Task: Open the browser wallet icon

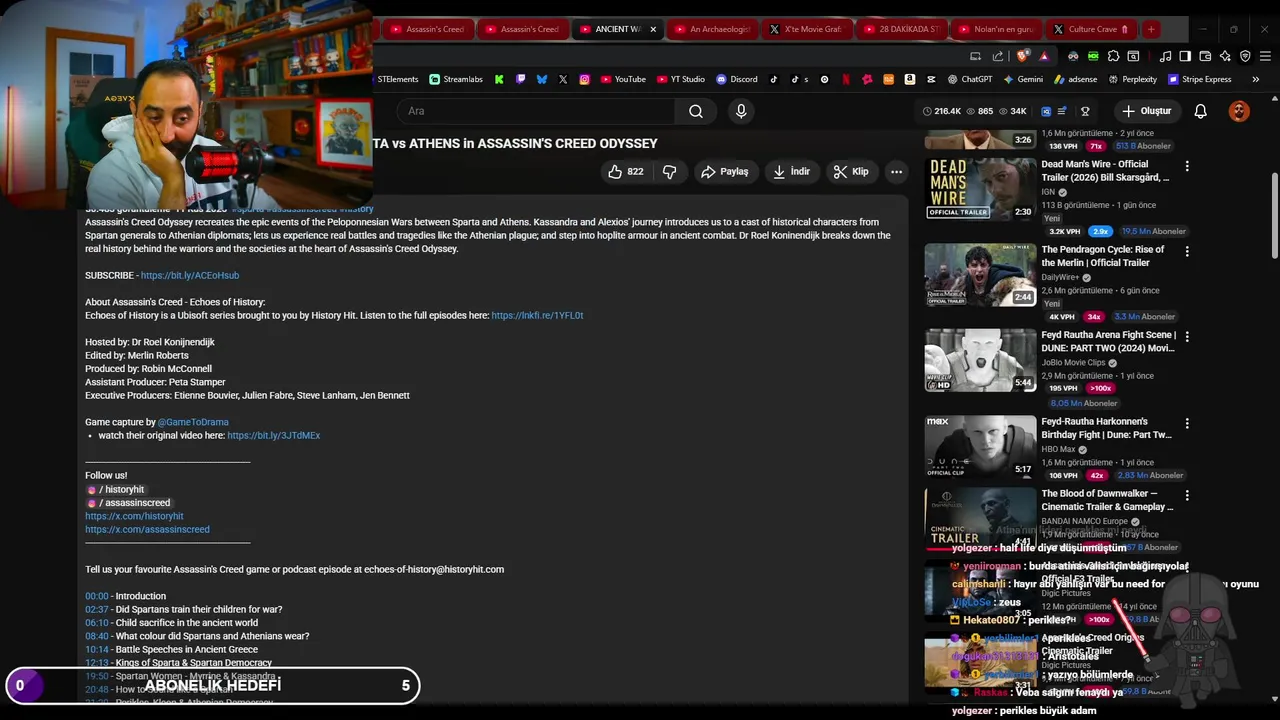Action: (1205, 56)
